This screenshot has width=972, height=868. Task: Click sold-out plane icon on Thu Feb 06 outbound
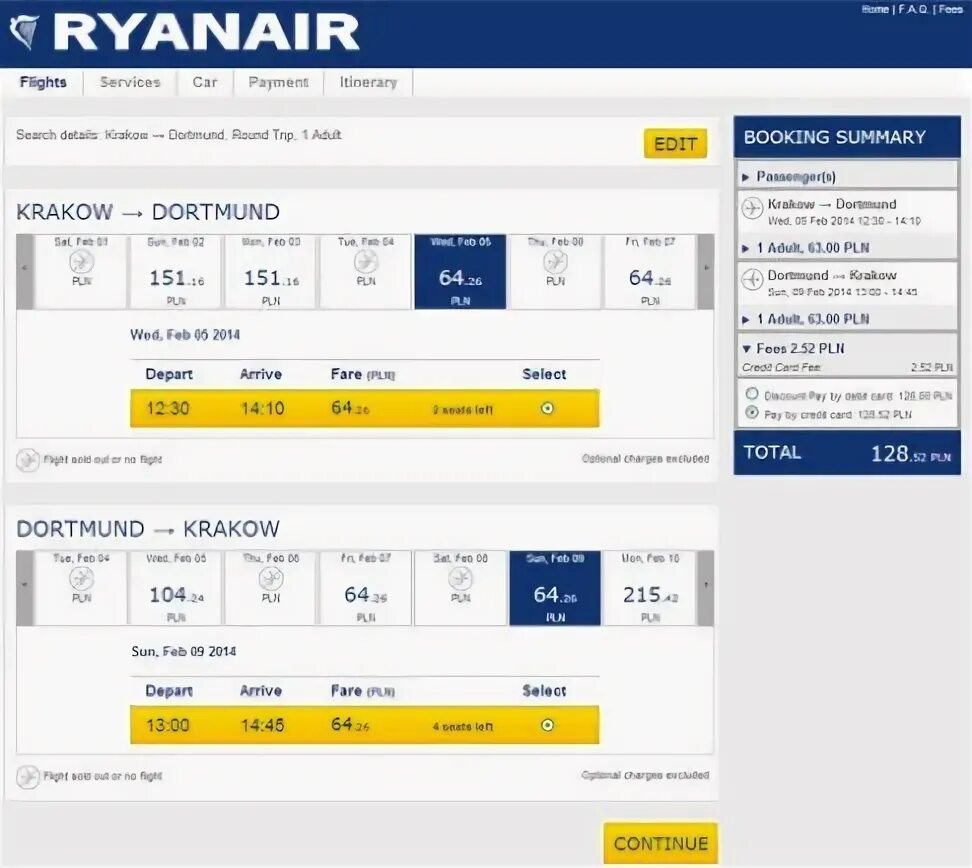[555, 262]
